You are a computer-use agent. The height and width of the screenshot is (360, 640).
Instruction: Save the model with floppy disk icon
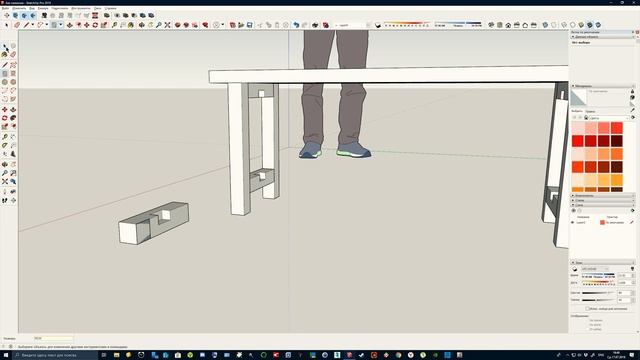(250, 25)
